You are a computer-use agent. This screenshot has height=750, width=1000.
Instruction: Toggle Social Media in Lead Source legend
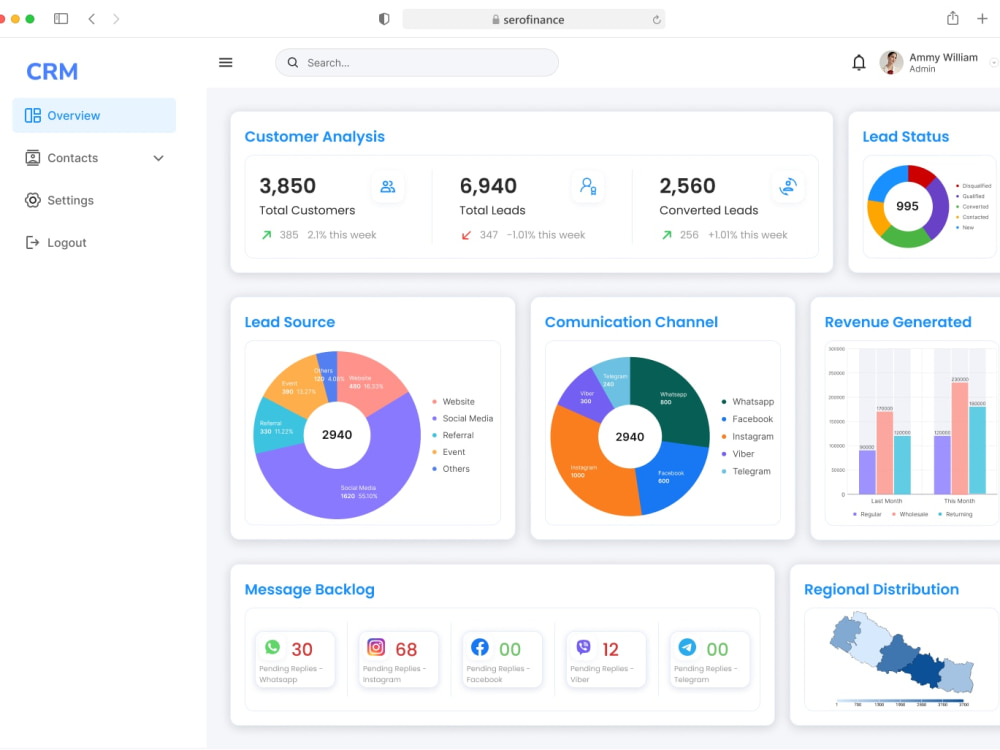[462, 418]
